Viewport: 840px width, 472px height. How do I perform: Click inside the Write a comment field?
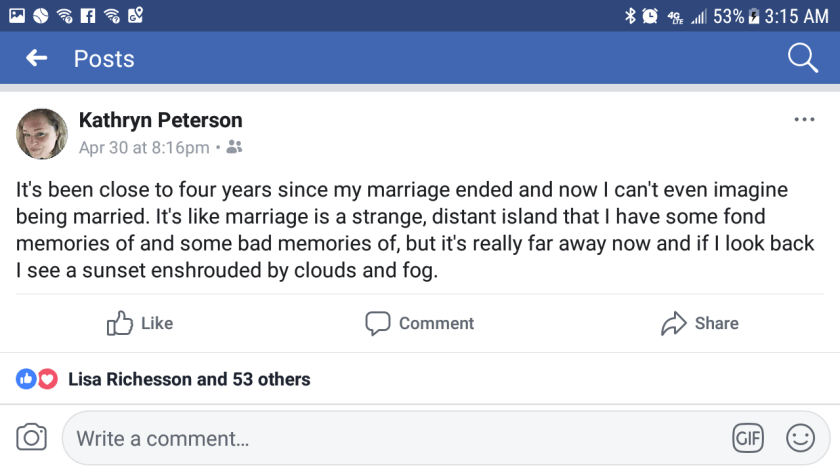390,438
